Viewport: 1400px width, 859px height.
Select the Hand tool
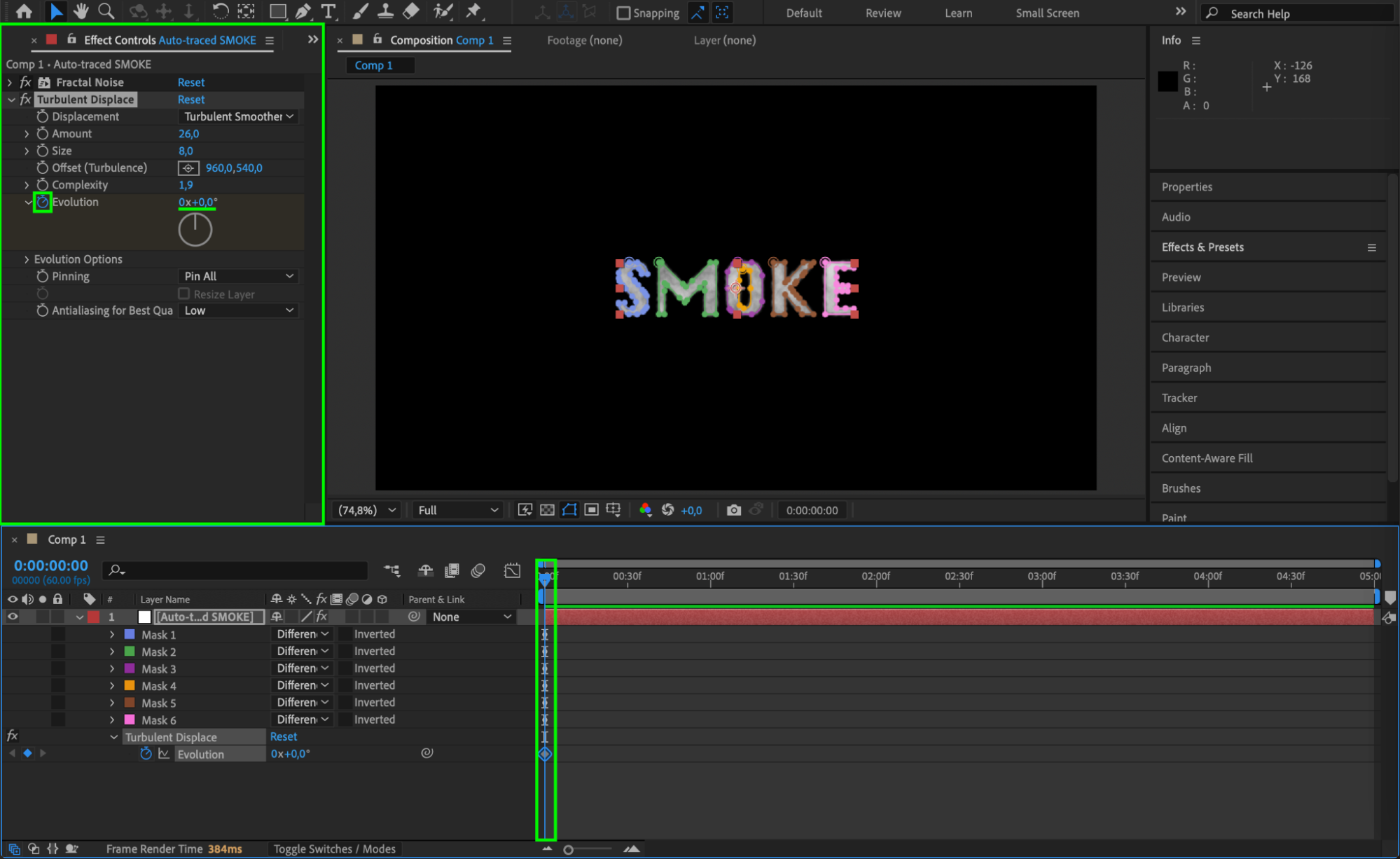click(81, 11)
